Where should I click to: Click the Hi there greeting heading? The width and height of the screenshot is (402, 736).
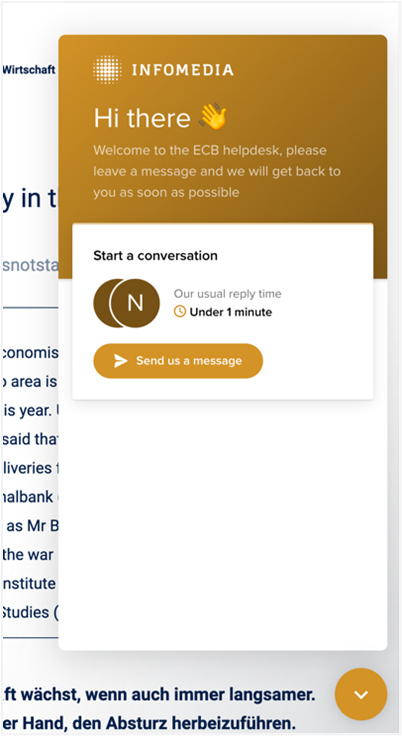click(x=142, y=117)
